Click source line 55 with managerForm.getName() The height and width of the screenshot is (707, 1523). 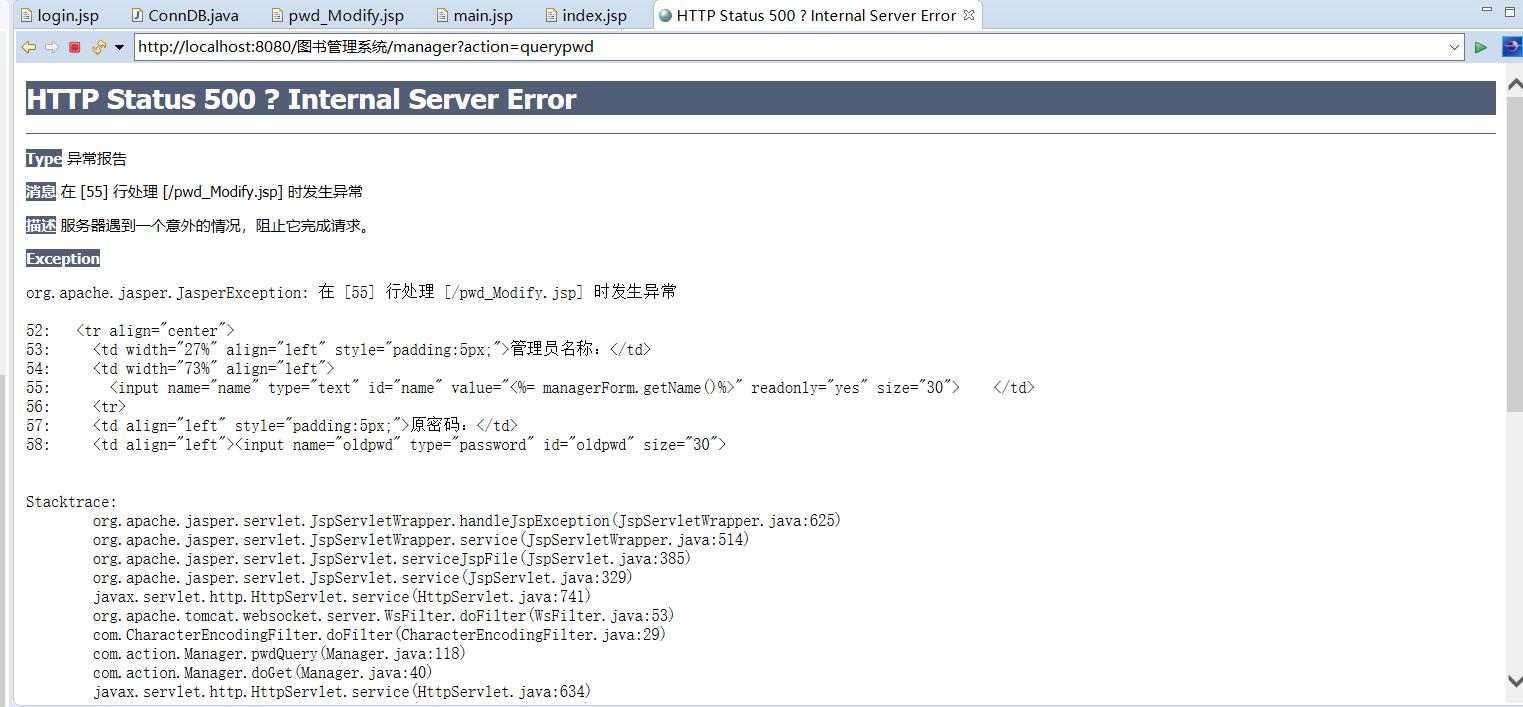(x=530, y=387)
